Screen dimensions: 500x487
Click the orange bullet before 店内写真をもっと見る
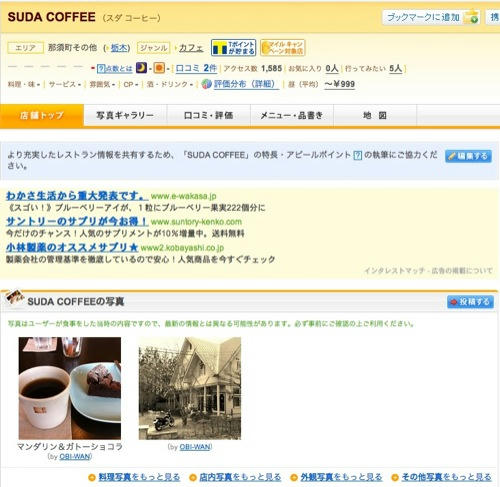click(x=193, y=478)
